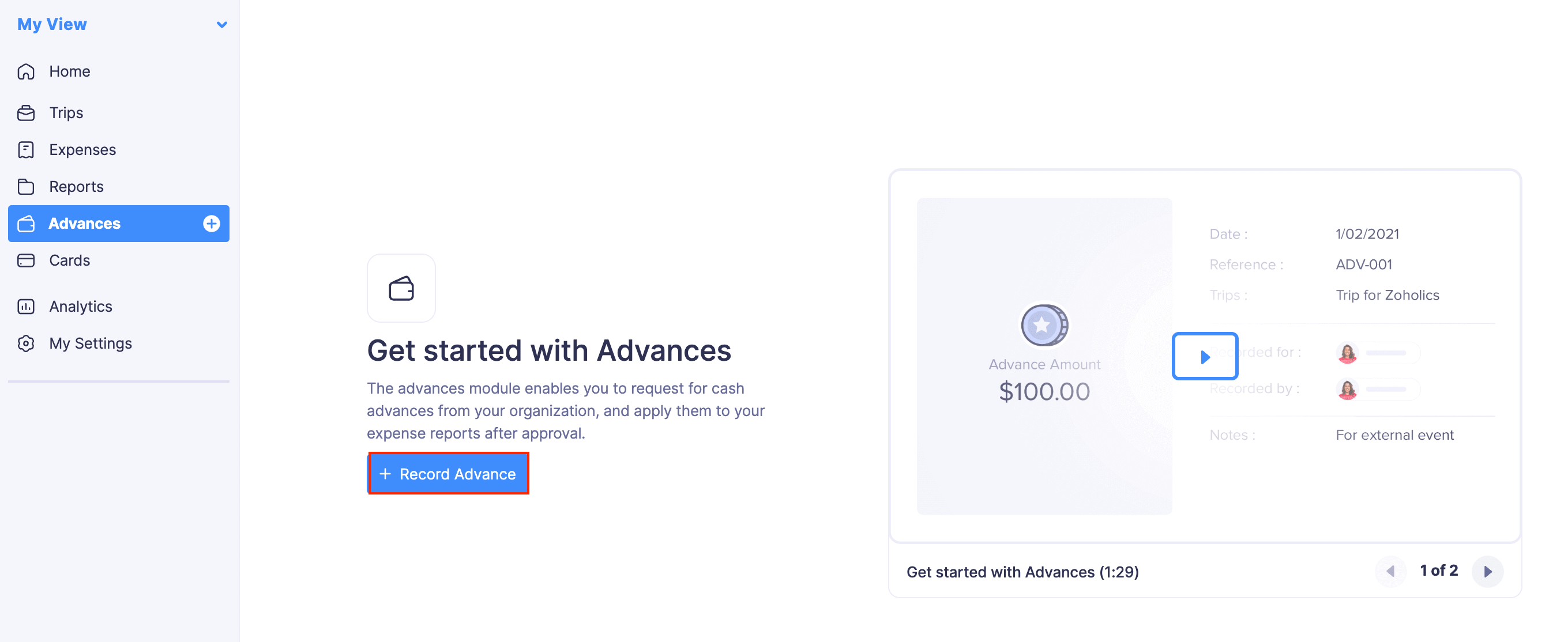
Task: Open the My Settings gear icon
Action: (x=26, y=342)
